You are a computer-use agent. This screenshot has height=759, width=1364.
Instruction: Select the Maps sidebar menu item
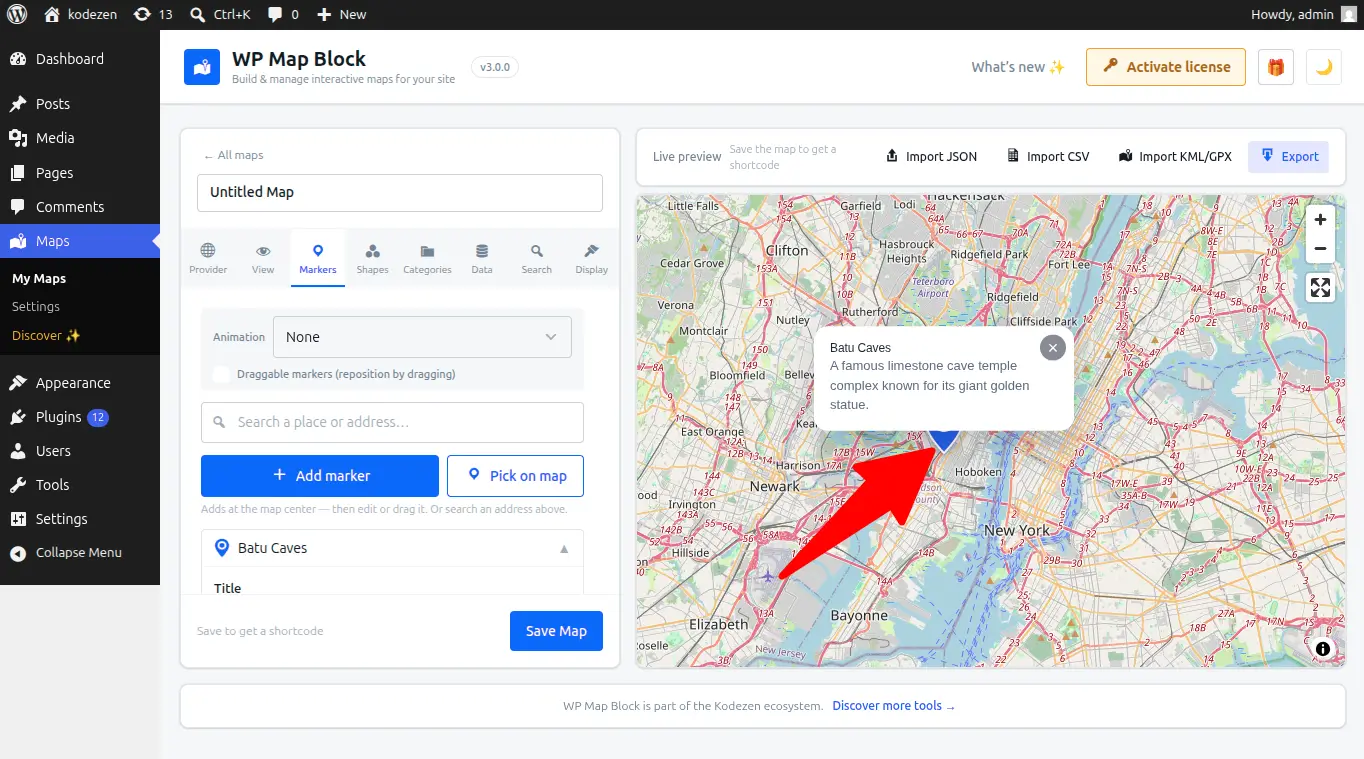(x=80, y=241)
